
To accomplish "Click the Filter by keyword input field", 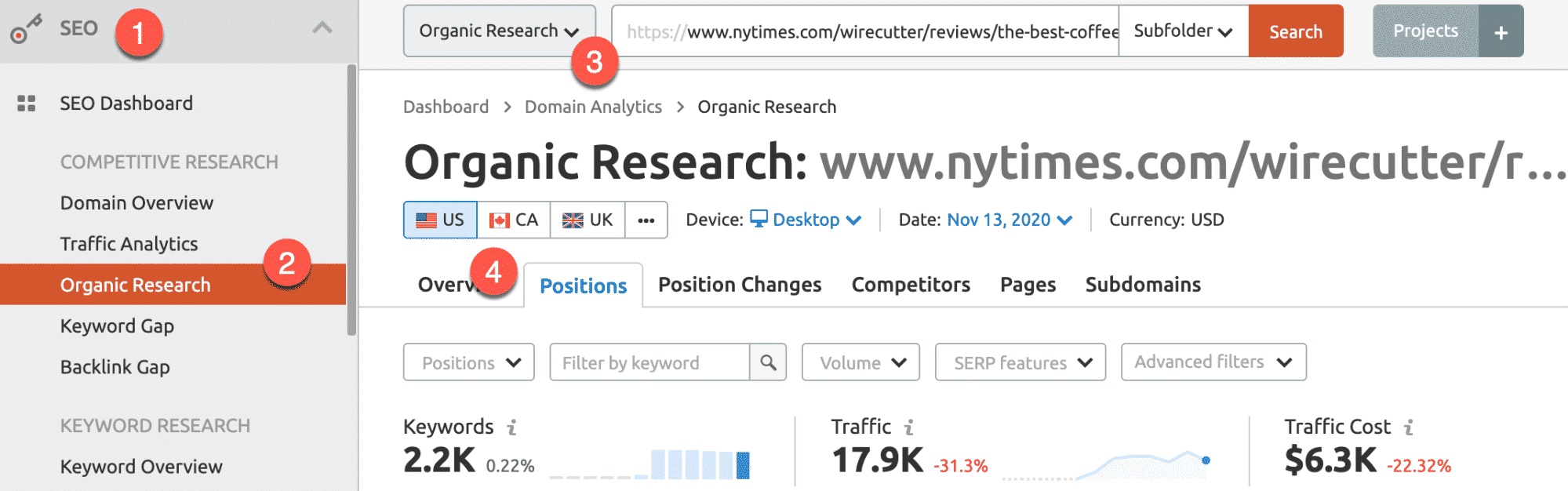I will point(649,362).
